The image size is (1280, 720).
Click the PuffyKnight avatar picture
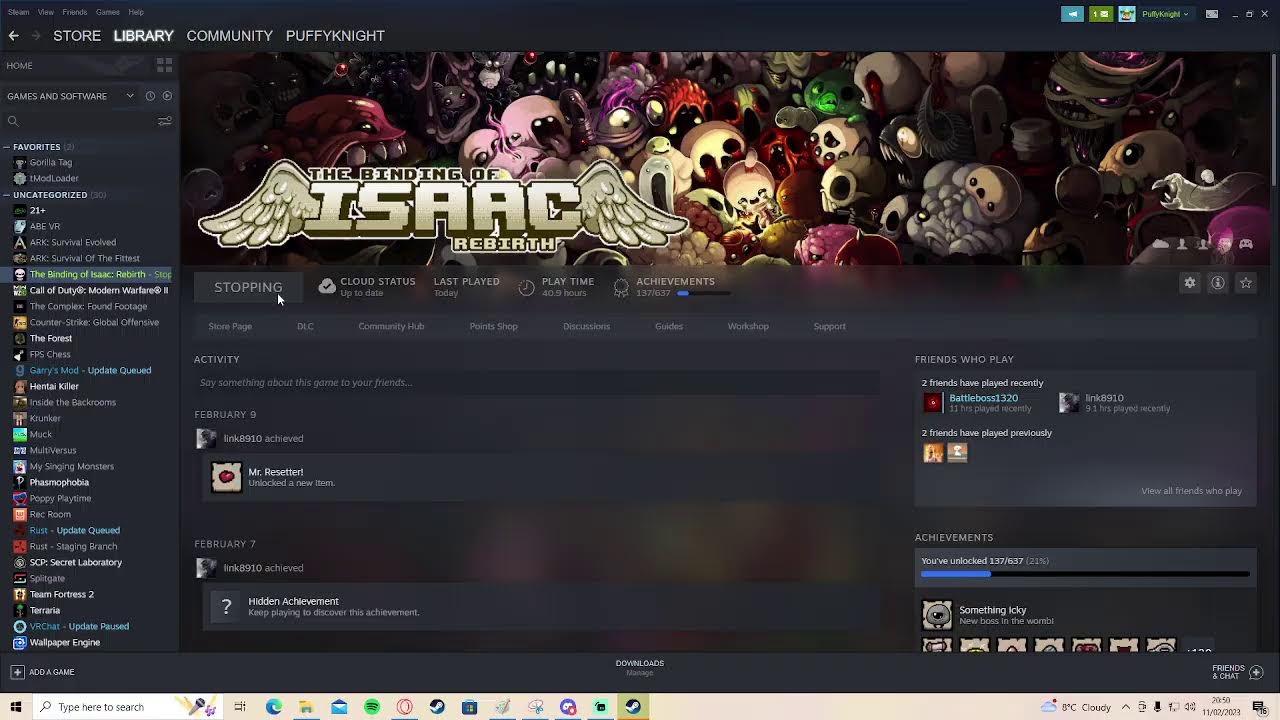(x=1127, y=14)
